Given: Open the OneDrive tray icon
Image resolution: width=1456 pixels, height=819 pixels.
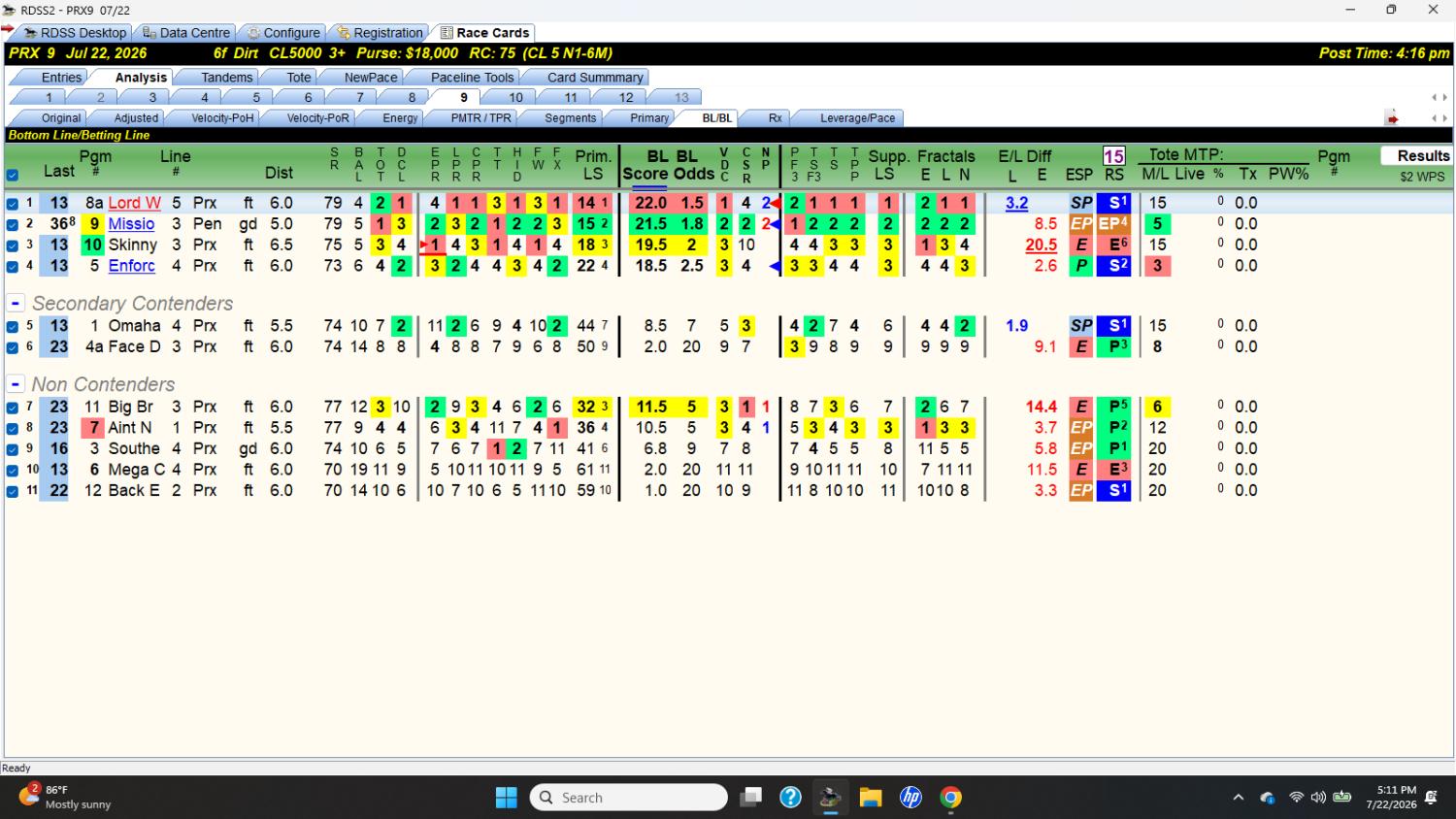Looking at the screenshot, I should 1267,798.
